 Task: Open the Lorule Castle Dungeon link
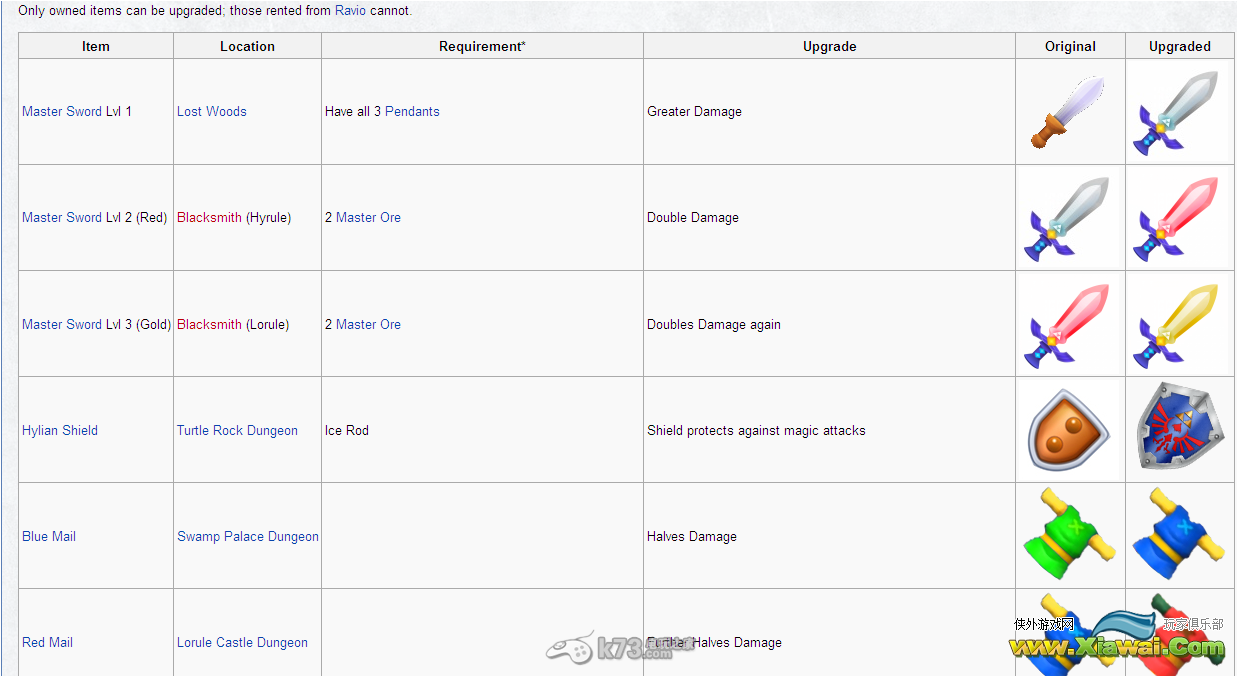point(242,643)
